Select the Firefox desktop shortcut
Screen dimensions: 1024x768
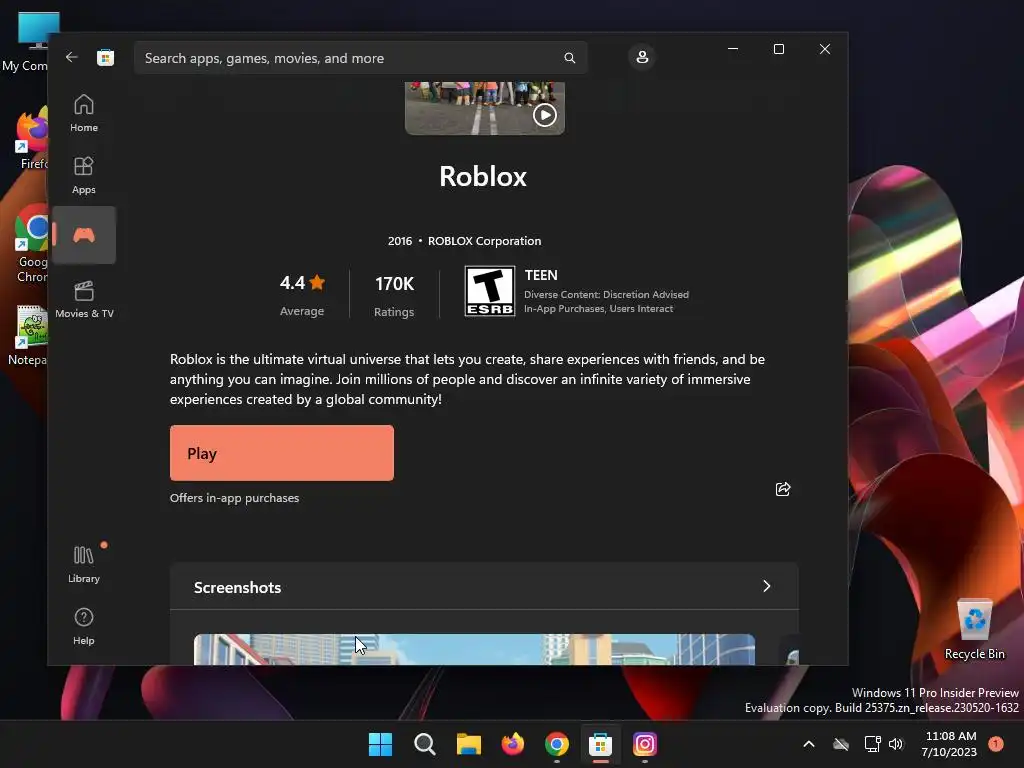tap(29, 140)
